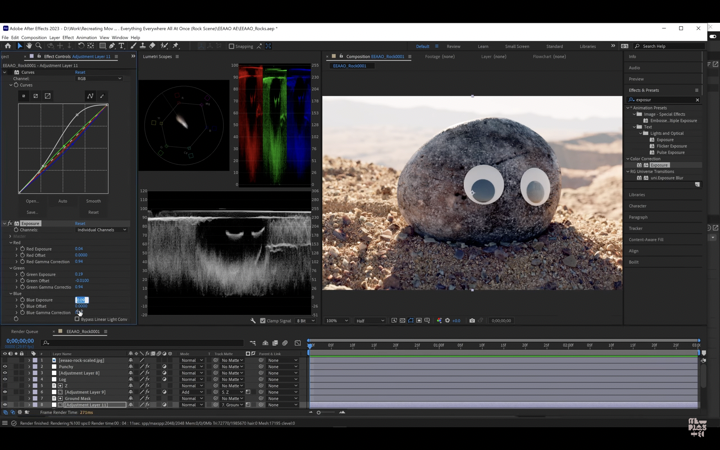Expand the Punchy layer properties
Screen dimensions: 720x450
(29, 367)
